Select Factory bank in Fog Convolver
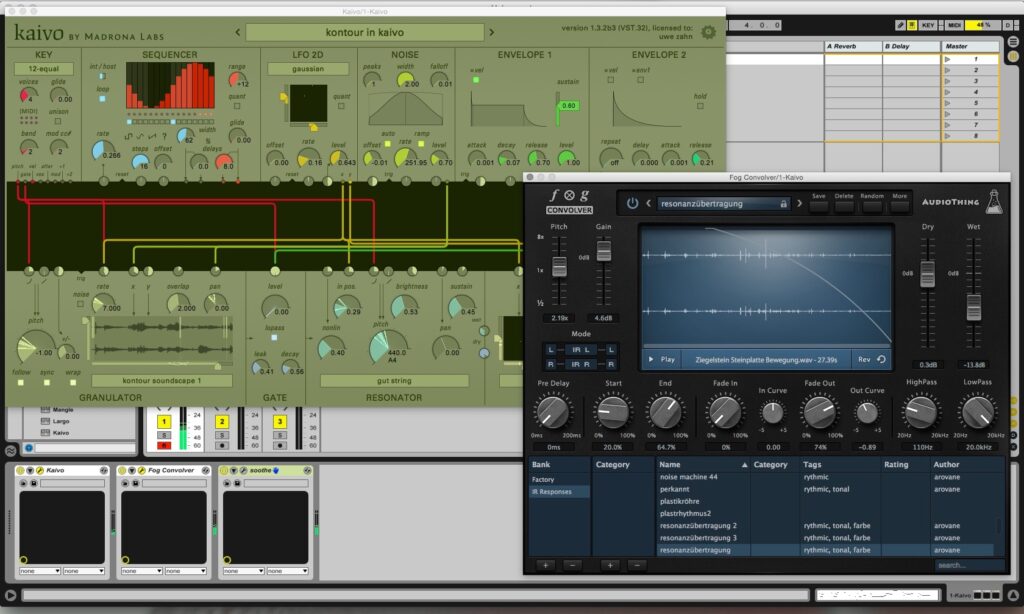The image size is (1024, 614). point(558,479)
